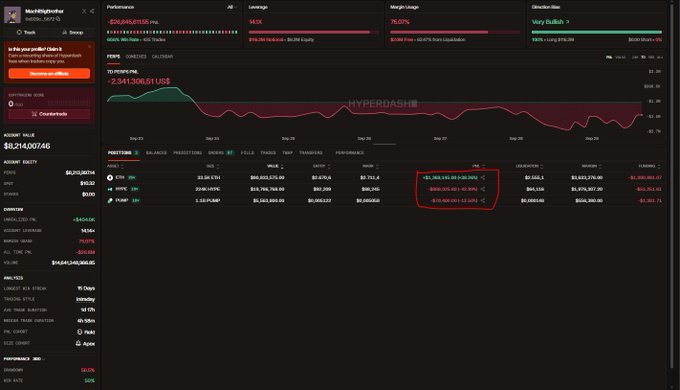The height and width of the screenshot is (390, 680).
Task: Sort positions by ASSET column arrow
Action: click(122, 167)
